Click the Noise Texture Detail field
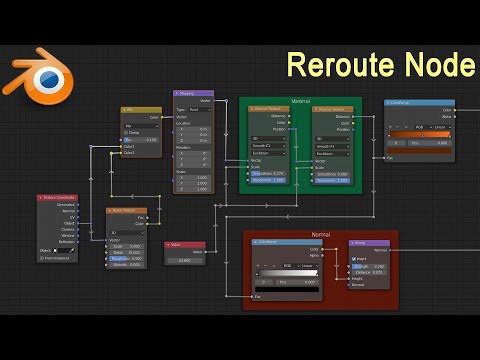Image resolution: width=480 pixels, height=360 pixels. (127, 252)
